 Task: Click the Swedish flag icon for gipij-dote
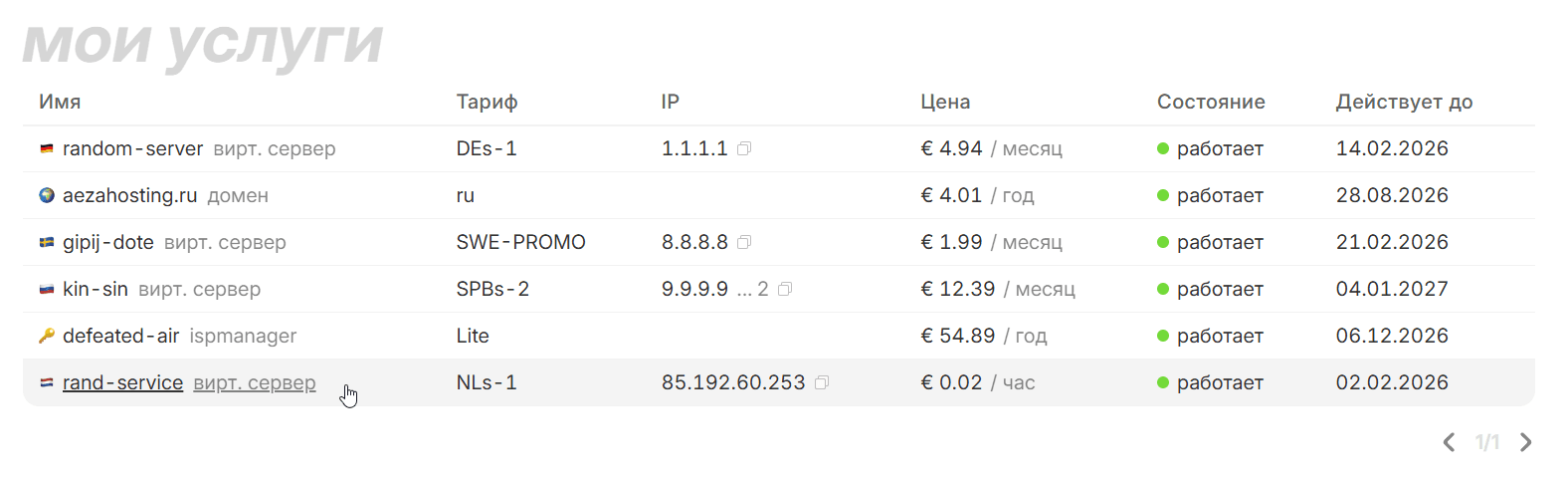(47, 242)
